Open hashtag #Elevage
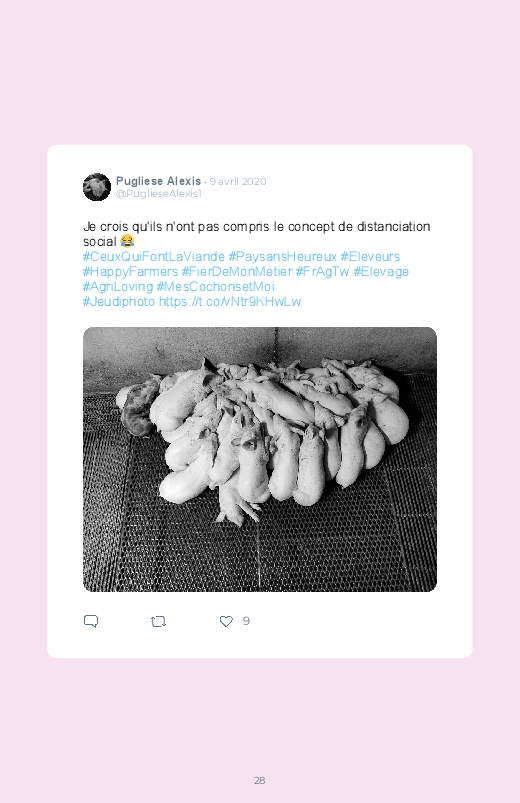This screenshot has width=520, height=803. click(x=381, y=271)
